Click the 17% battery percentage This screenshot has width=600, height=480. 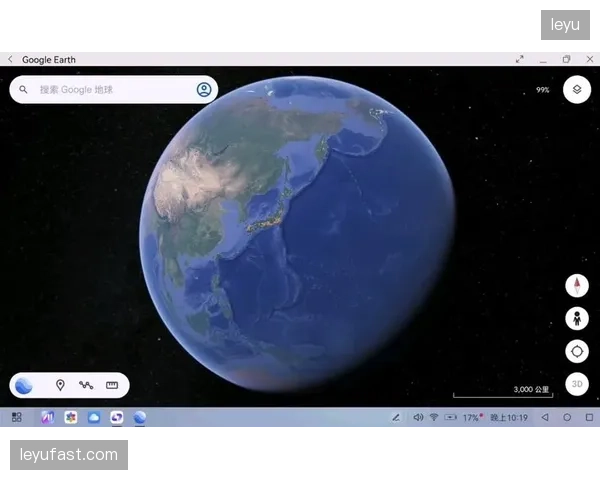471,418
